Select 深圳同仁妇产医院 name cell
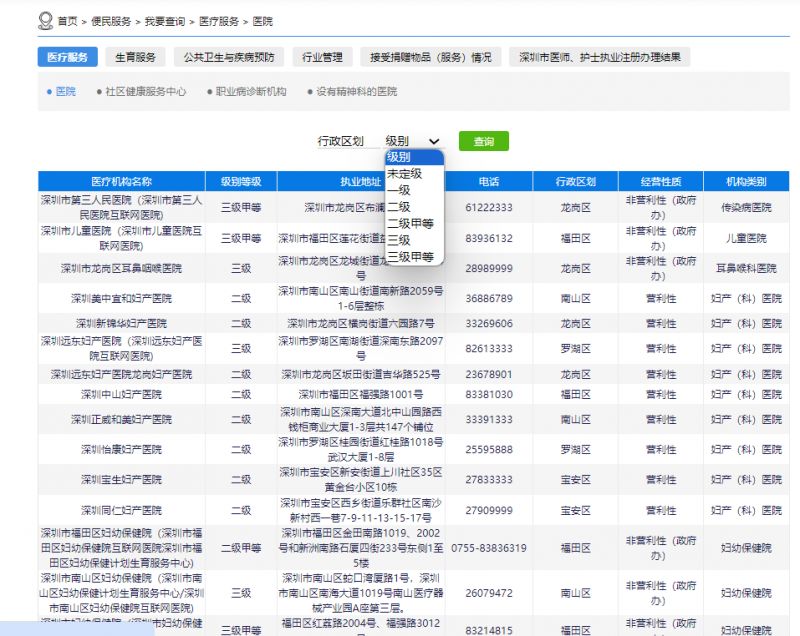 pyautogui.click(x=121, y=510)
